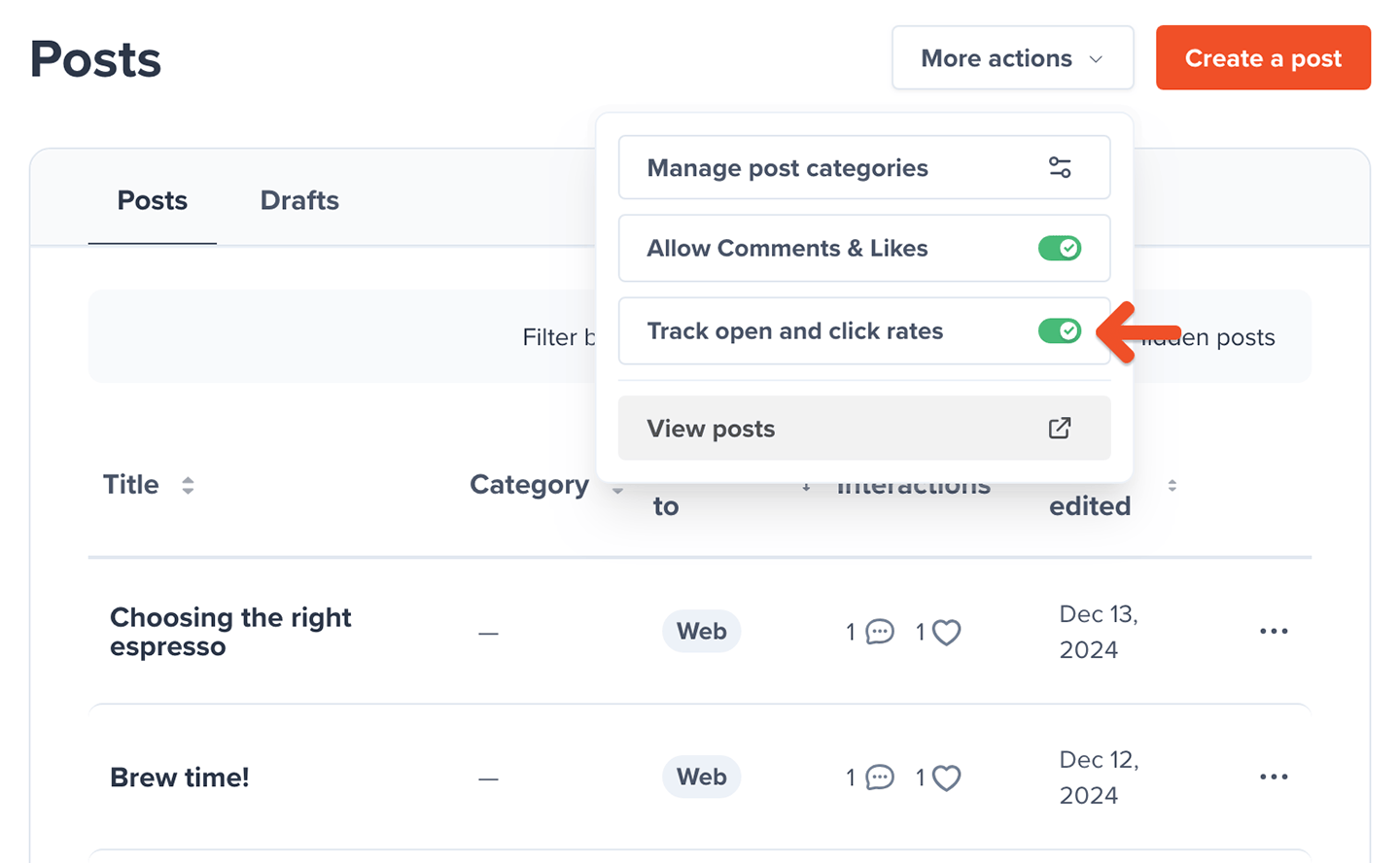Turn off Track open and click rates
The width and height of the screenshot is (1400, 863).
(1059, 331)
